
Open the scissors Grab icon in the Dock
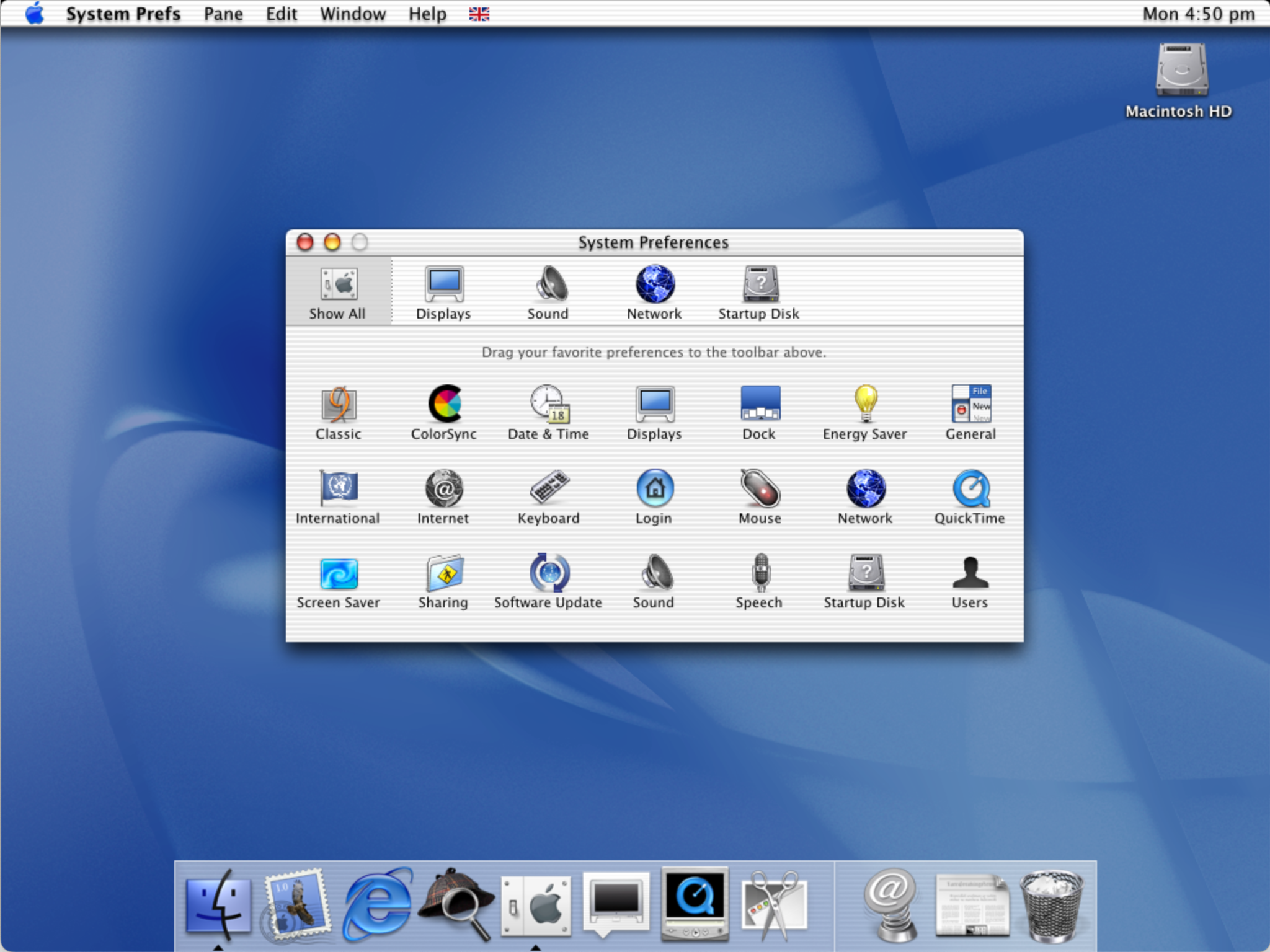[x=775, y=905]
